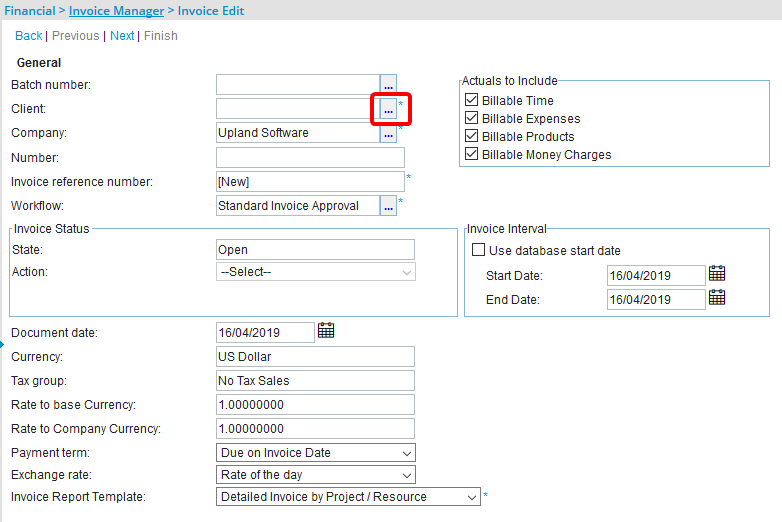
Task: Expand the Action select dropdown
Action: (x=315, y=272)
